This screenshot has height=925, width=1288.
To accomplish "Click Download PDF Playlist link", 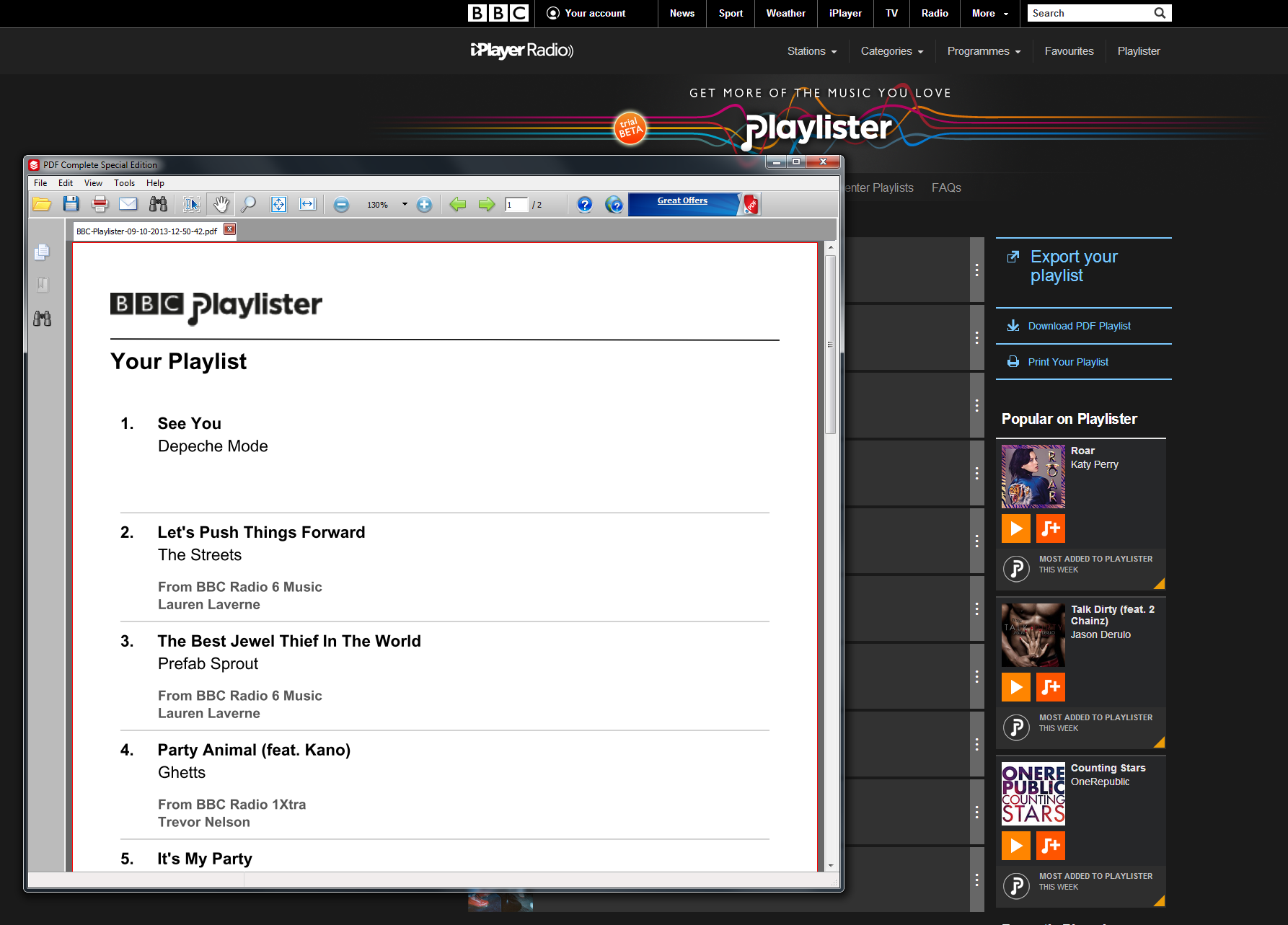I will (1079, 326).
